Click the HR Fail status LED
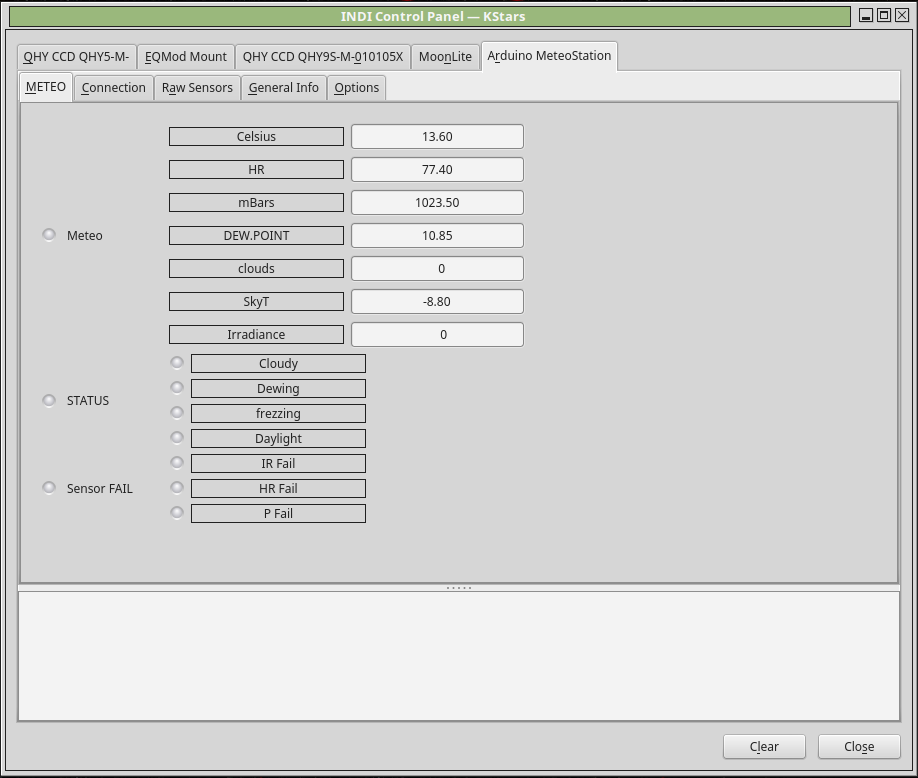 tap(177, 488)
